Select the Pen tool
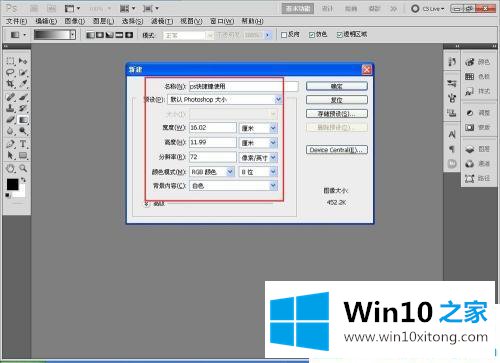 [x=10, y=144]
